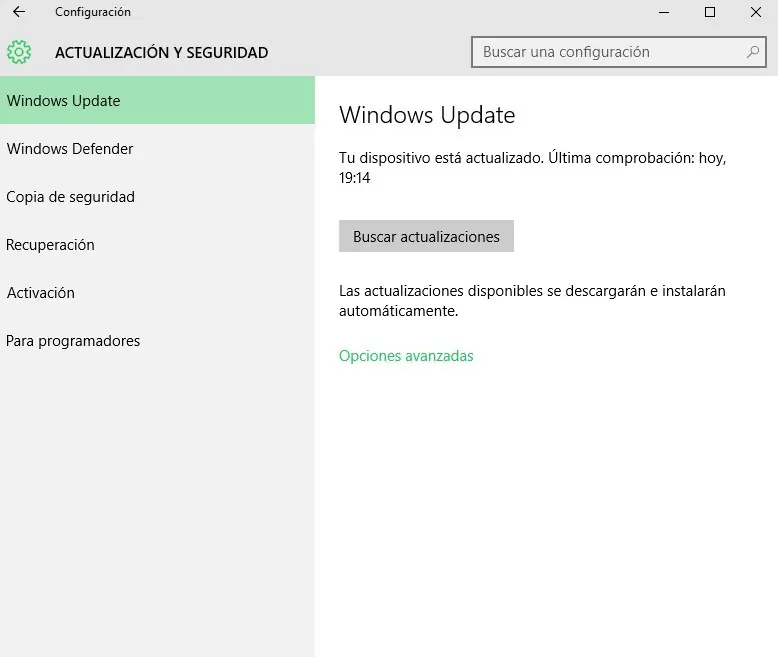Screen dimensions: 778x657
Task: Click the magnifier icon in the search box
Action: 753,52
